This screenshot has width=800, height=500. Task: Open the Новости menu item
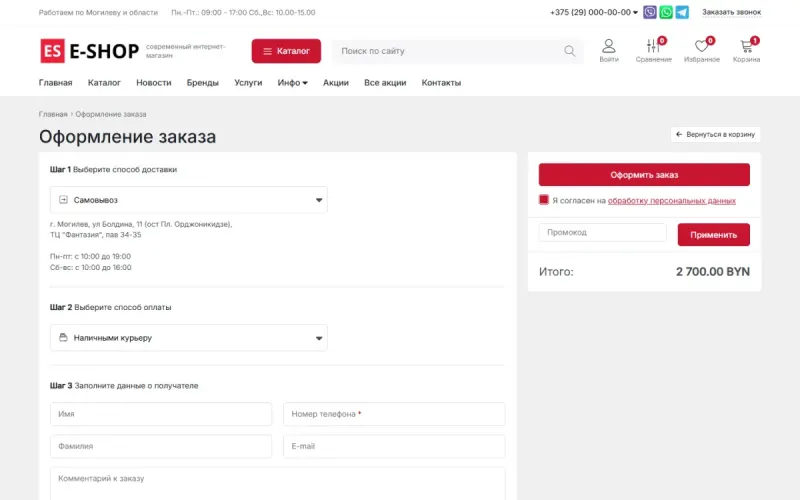[154, 83]
